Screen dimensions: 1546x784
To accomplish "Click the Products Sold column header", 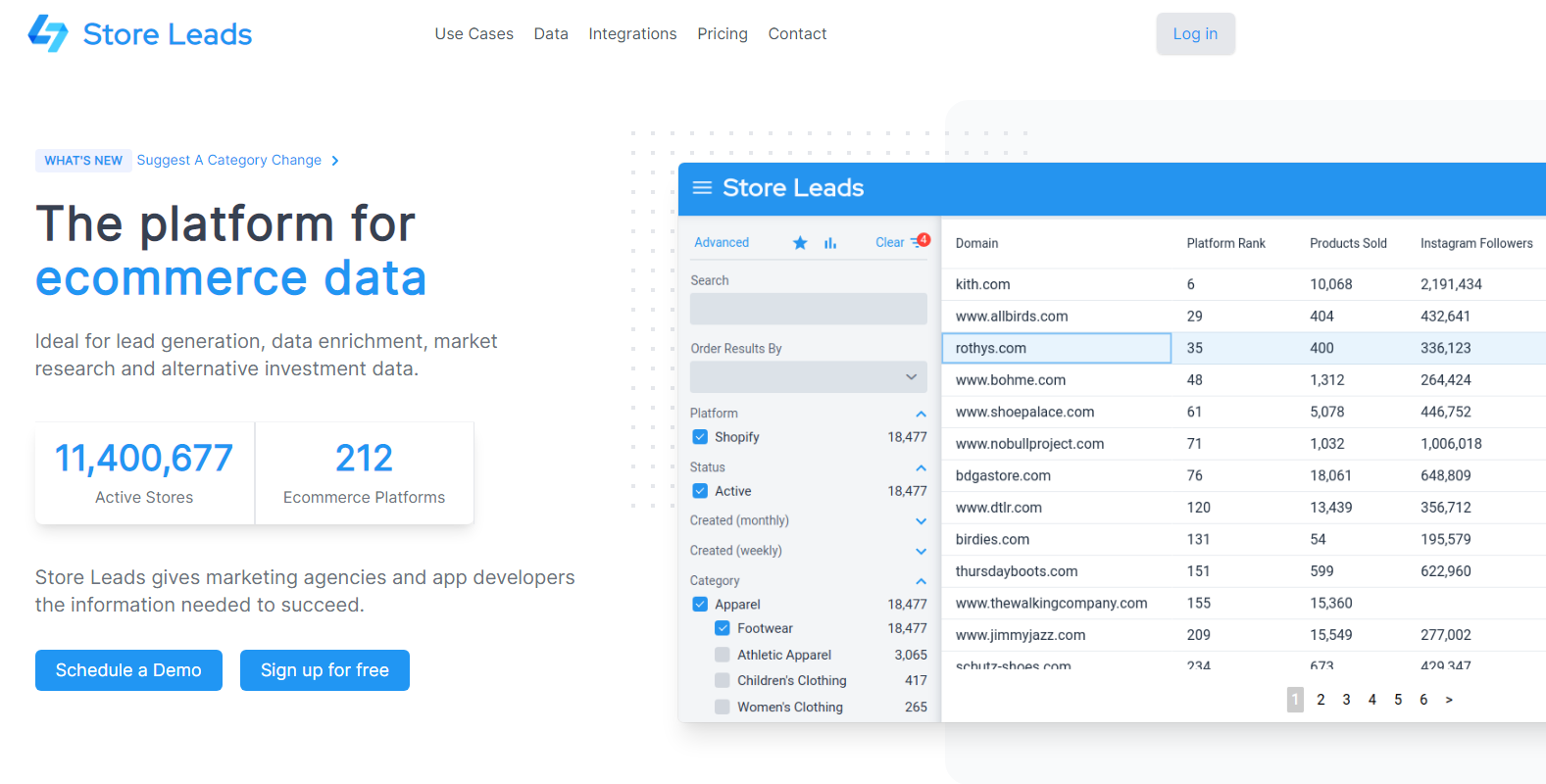I will click(1348, 243).
